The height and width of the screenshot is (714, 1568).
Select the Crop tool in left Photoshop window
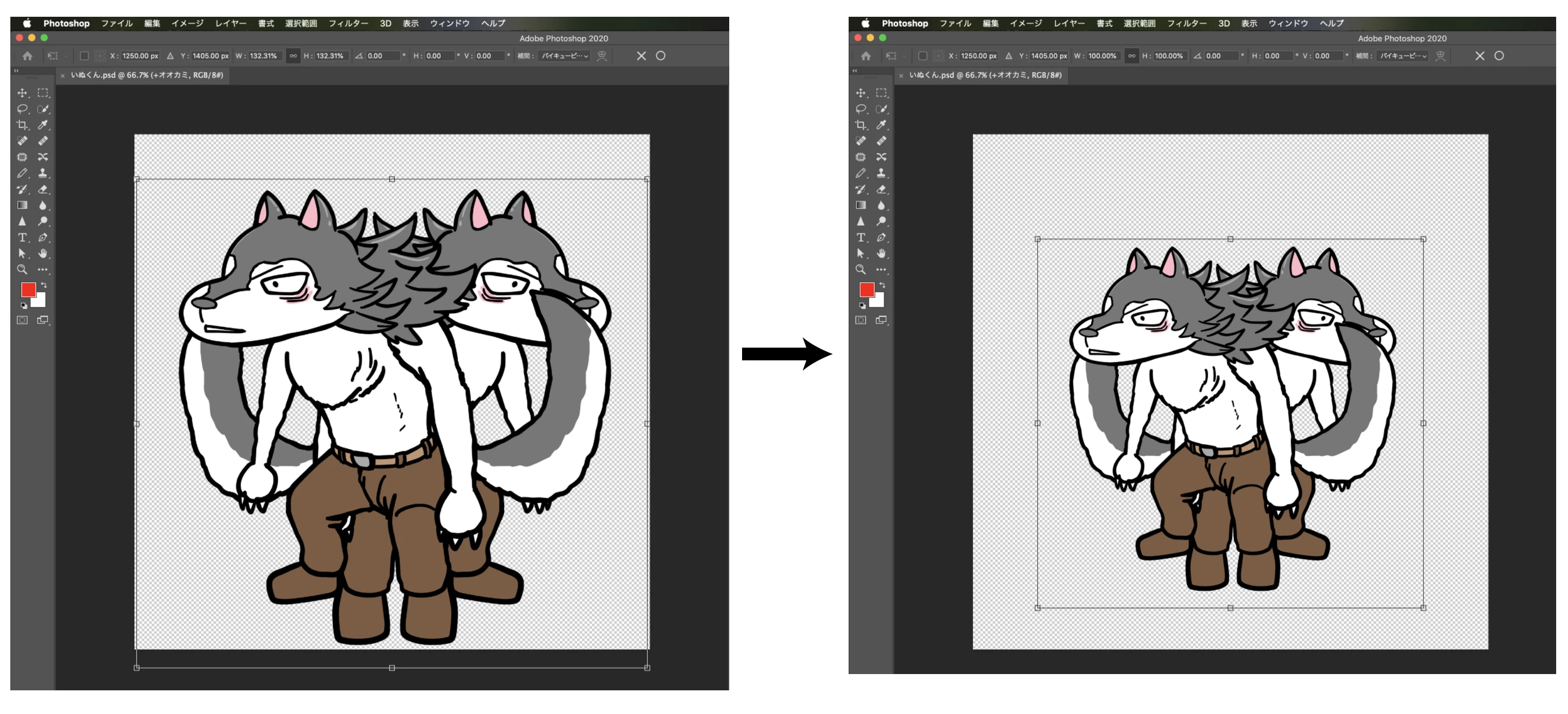click(22, 125)
